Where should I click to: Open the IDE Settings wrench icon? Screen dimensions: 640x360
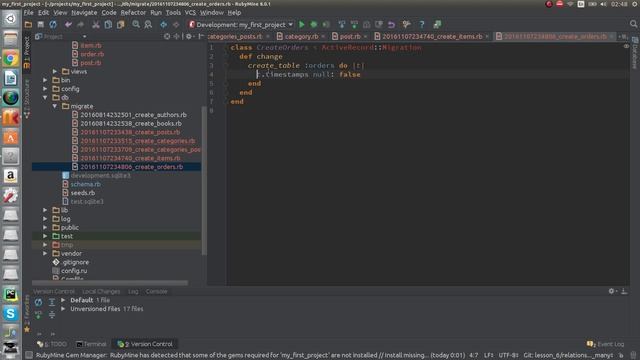point(406,25)
